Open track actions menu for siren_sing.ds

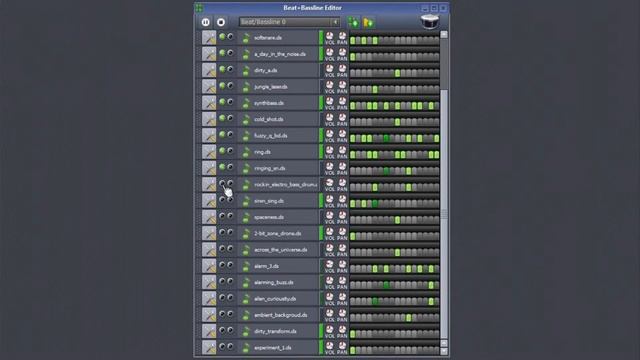209,201
